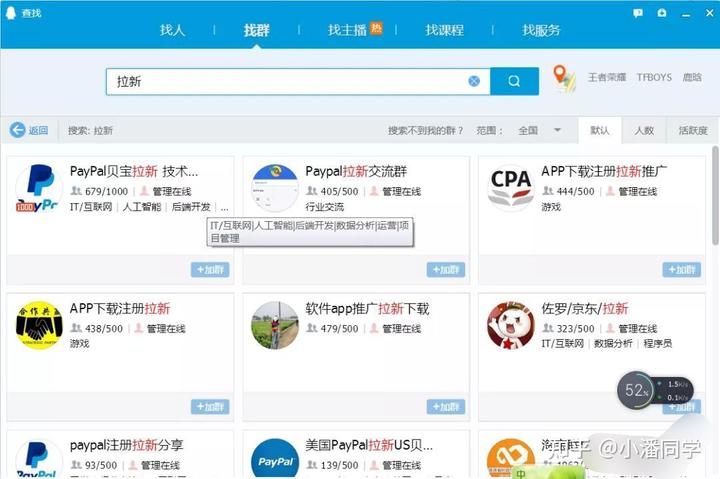
Task: Open the blue PayPal round avatar
Action: 275,457
